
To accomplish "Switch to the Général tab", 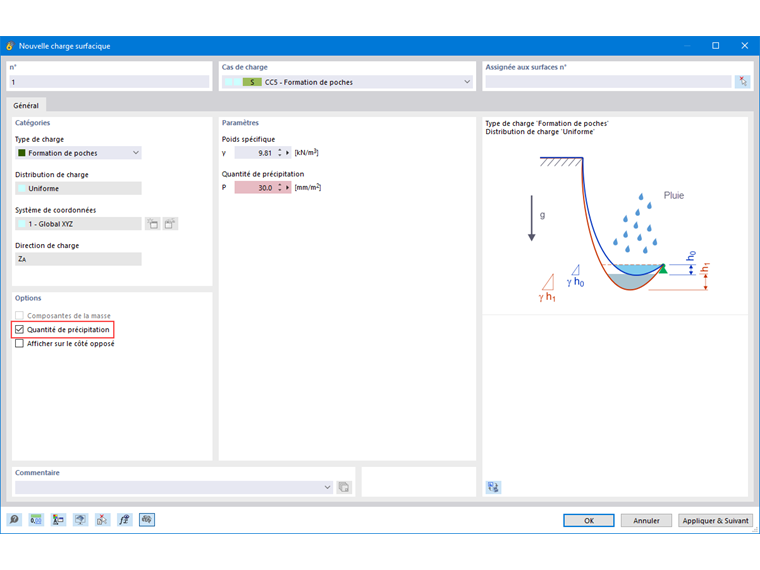I will tap(26, 105).
